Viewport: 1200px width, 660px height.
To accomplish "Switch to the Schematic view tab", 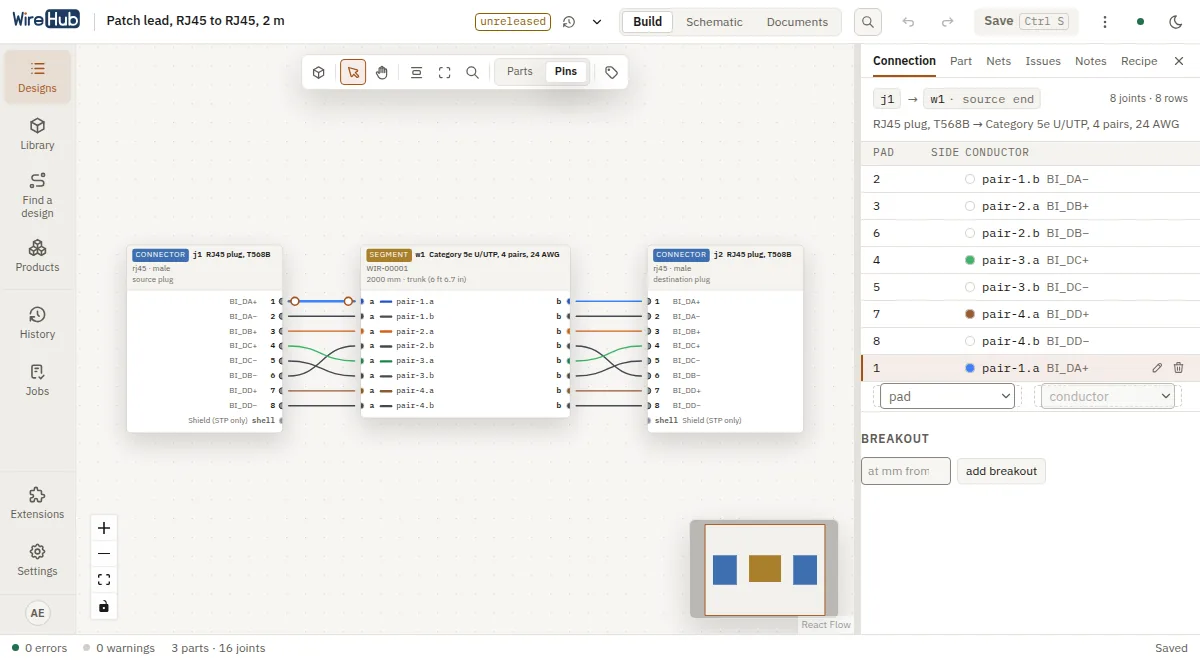I will coord(714,22).
